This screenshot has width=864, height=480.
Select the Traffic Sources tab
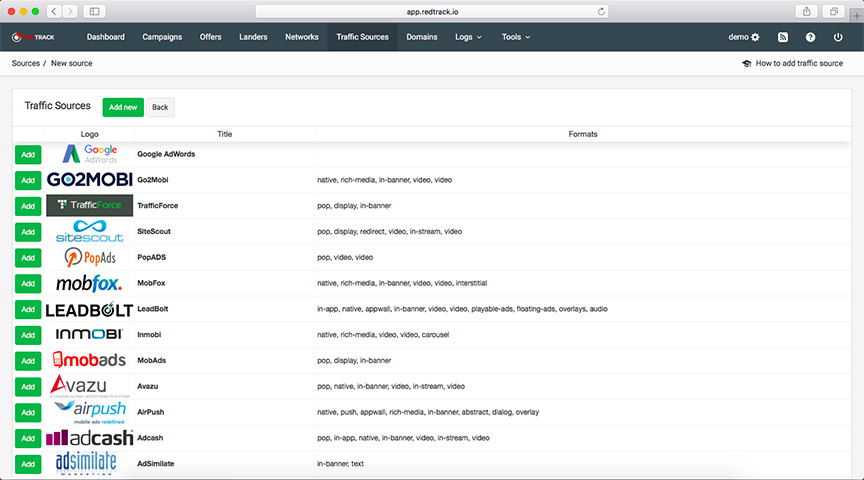tap(363, 37)
